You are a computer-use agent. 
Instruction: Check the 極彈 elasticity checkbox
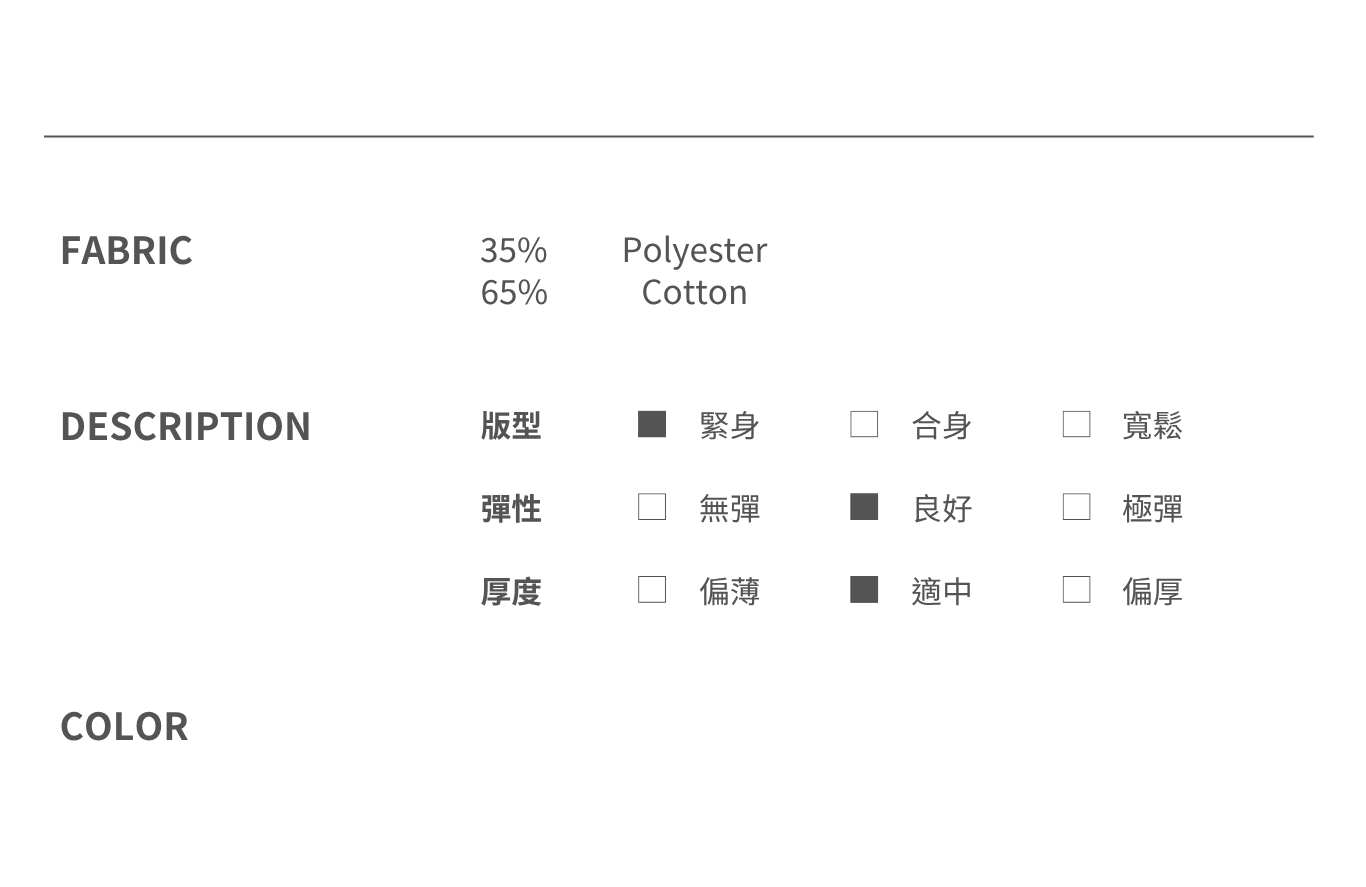point(1076,507)
